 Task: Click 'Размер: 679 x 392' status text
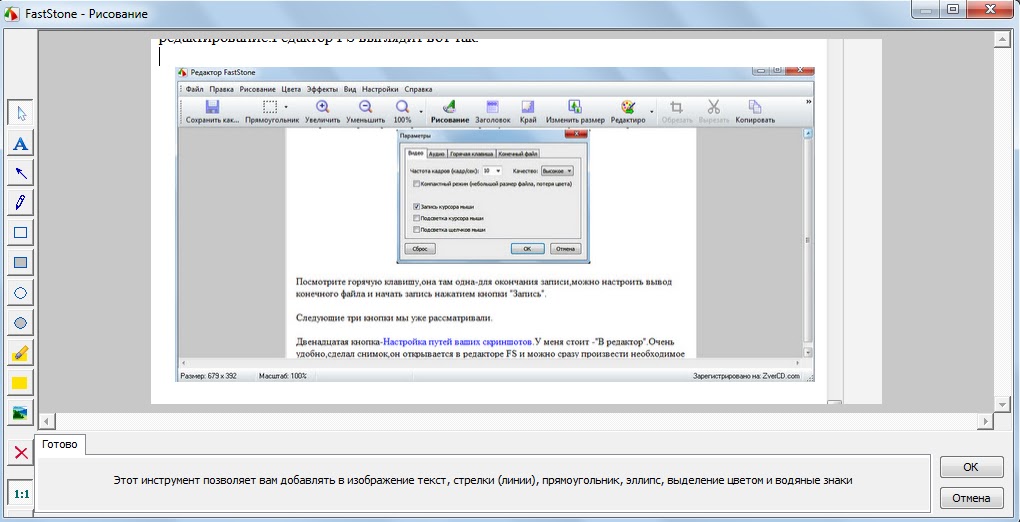tap(208, 376)
